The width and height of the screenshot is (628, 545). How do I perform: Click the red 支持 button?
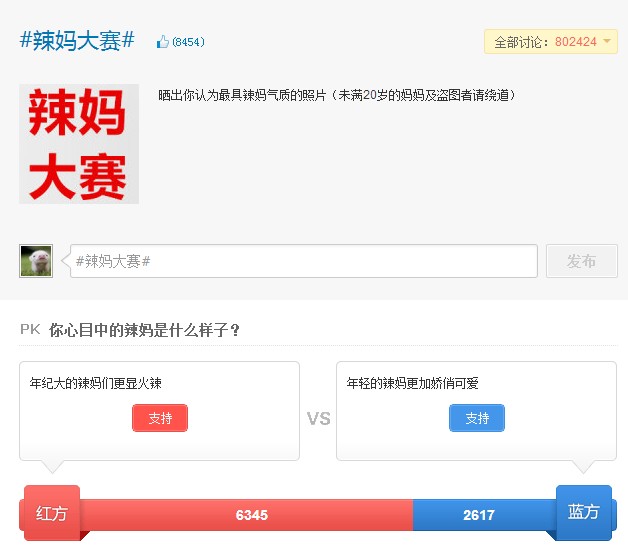click(160, 418)
